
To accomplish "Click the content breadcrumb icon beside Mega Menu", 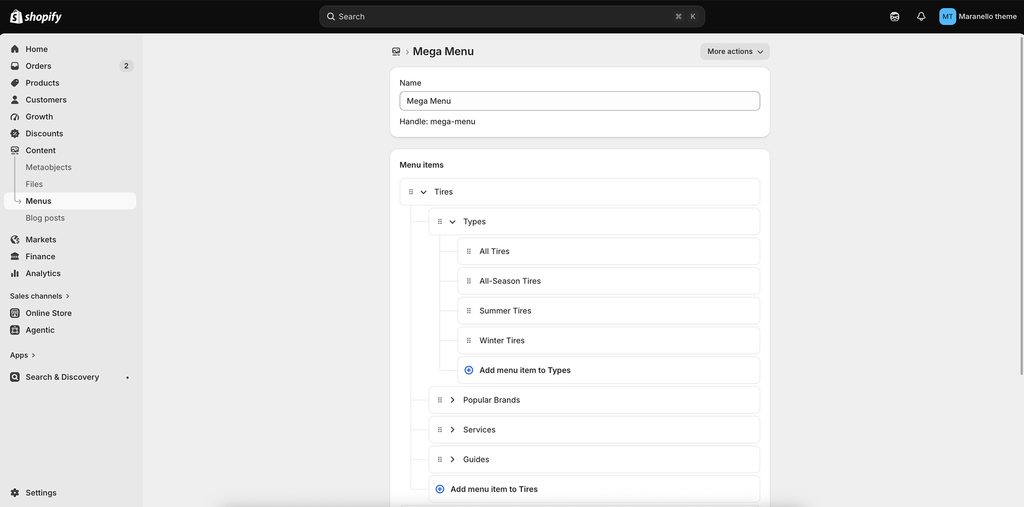I will (396, 51).
